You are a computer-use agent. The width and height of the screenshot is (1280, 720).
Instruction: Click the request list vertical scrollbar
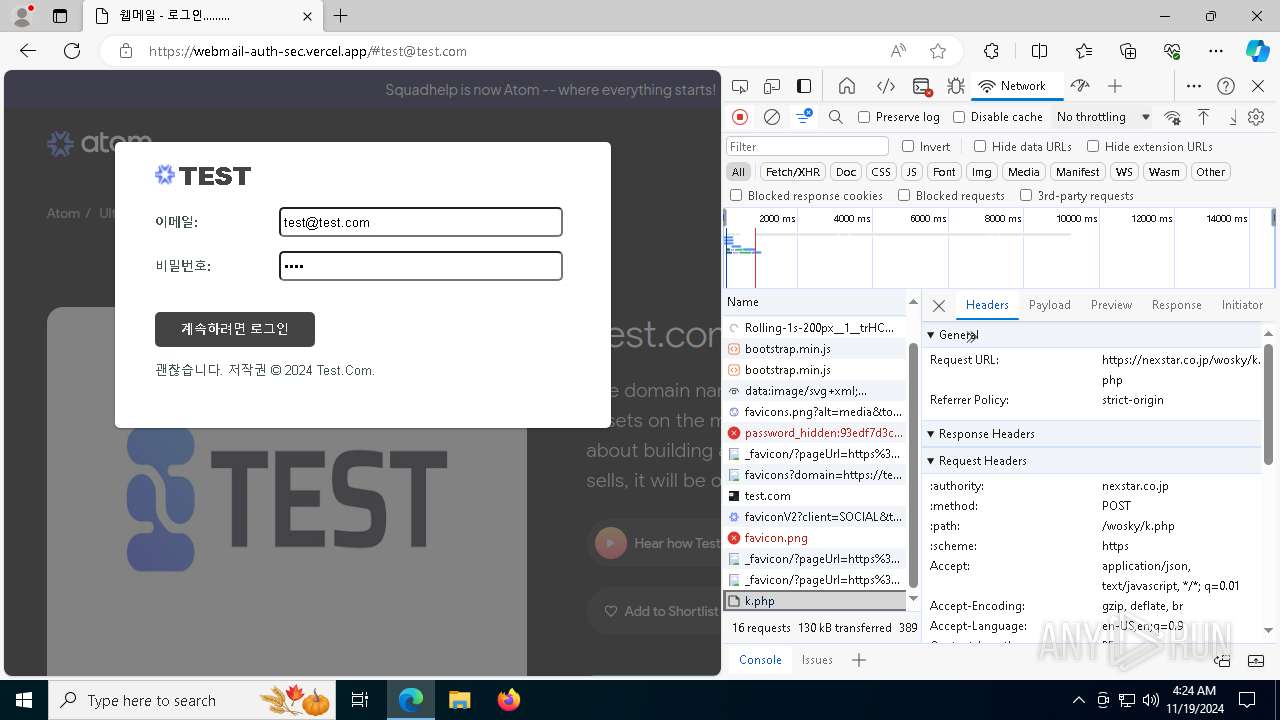913,465
